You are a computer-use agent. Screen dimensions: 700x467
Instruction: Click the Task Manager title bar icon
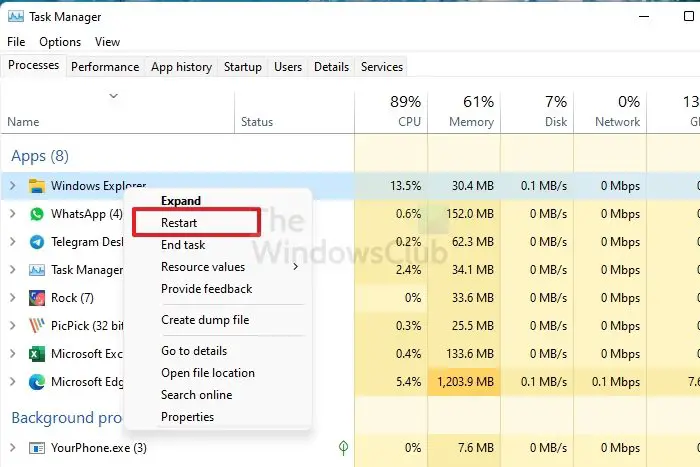tap(16, 17)
